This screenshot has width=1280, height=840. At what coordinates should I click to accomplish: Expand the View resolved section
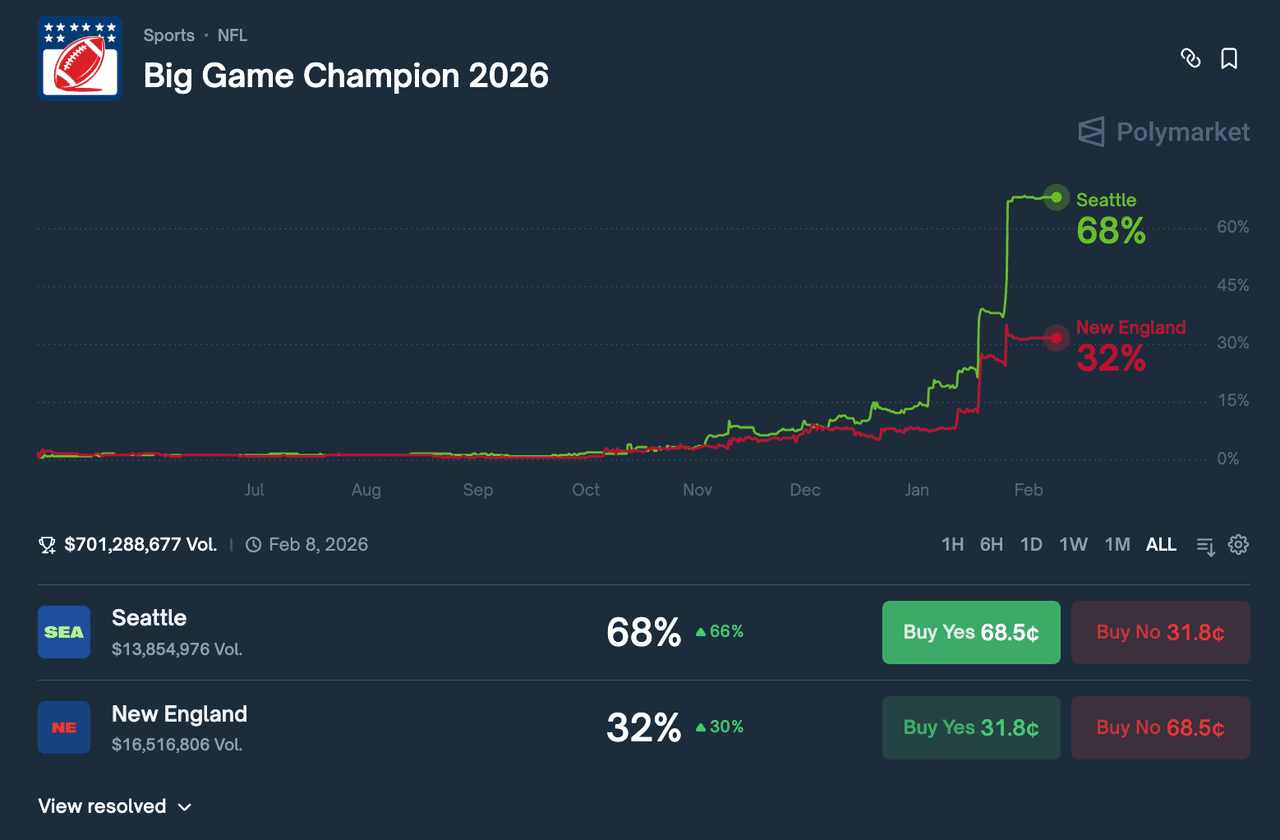click(114, 806)
